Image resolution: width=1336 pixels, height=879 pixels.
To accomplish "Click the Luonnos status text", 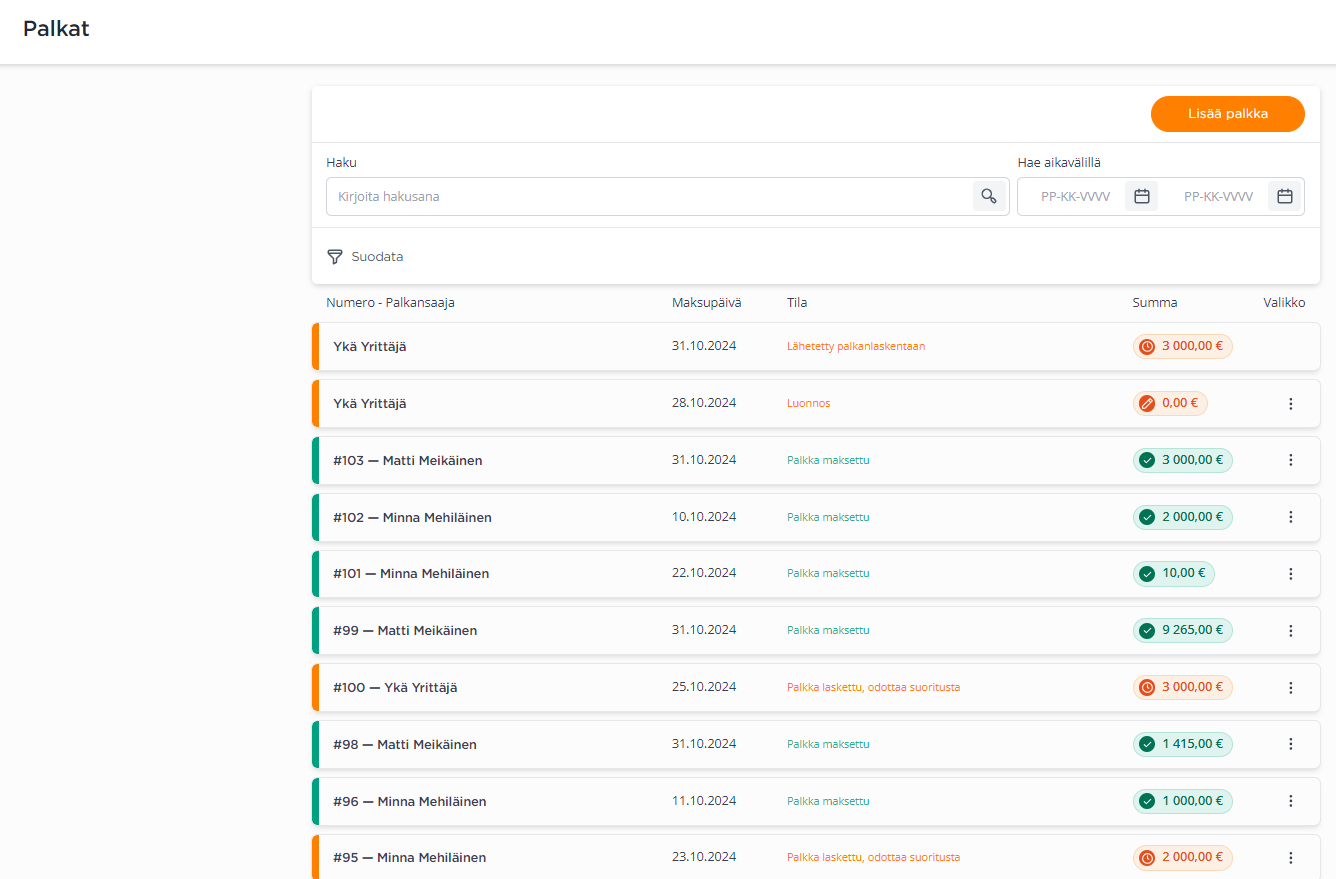I will coord(808,403).
